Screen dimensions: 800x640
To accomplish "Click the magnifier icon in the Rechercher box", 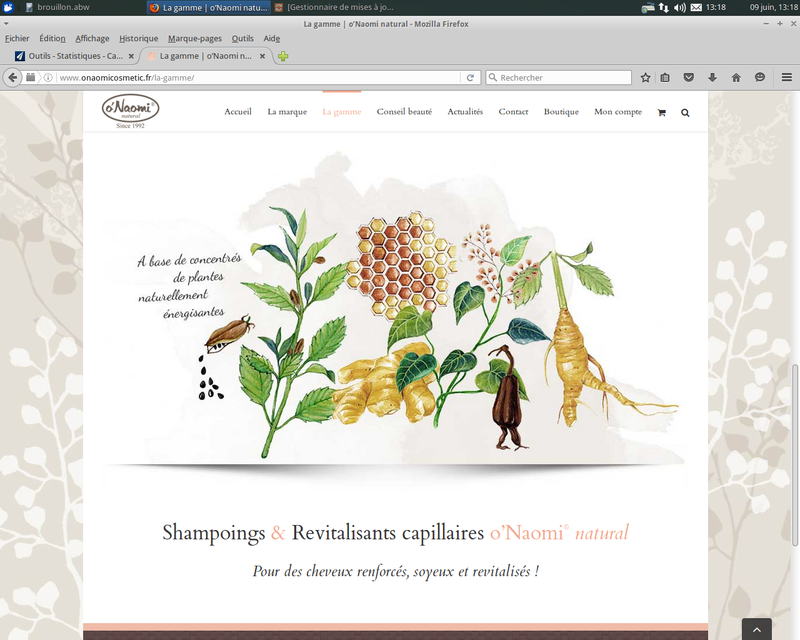I will 493,78.
